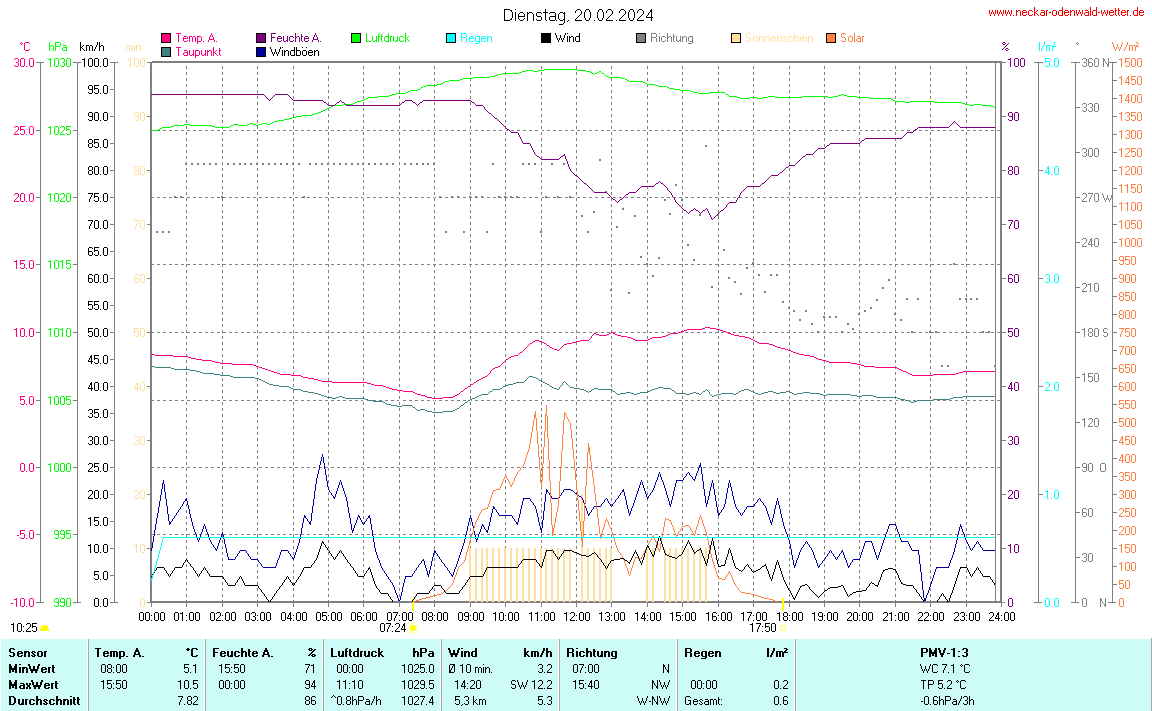1152x711 pixels.
Task: Select the purple Feuchte A. legend square
Action: 261,38
